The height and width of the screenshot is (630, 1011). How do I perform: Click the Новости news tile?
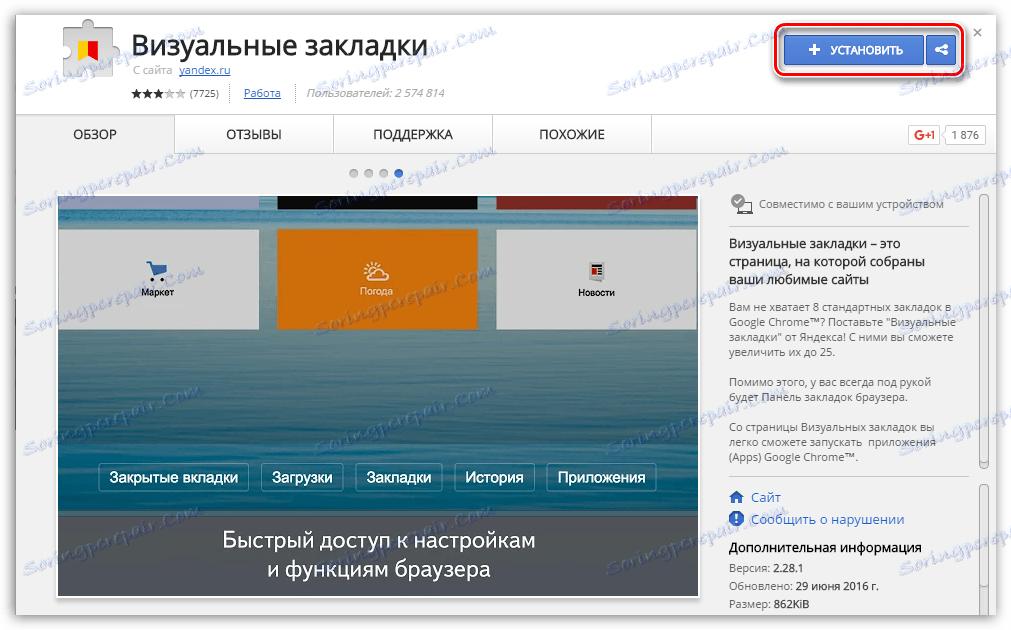point(596,279)
